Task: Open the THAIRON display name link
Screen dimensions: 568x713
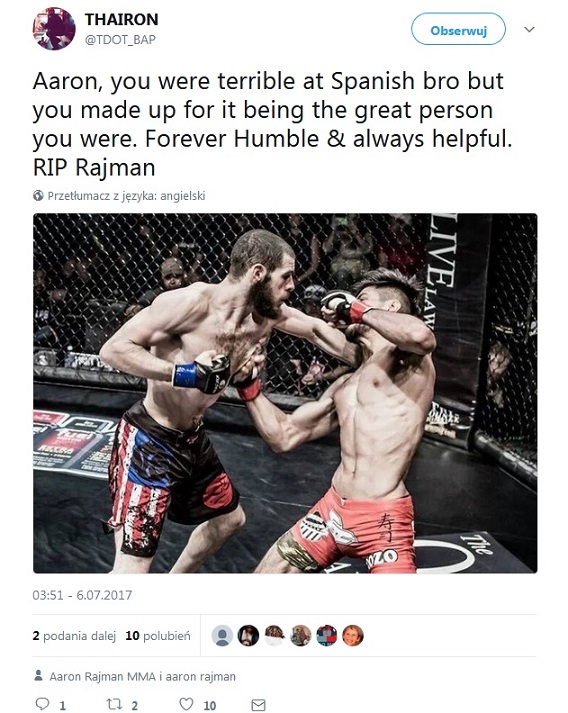Action: pyautogui.click(x=121, y=19)
